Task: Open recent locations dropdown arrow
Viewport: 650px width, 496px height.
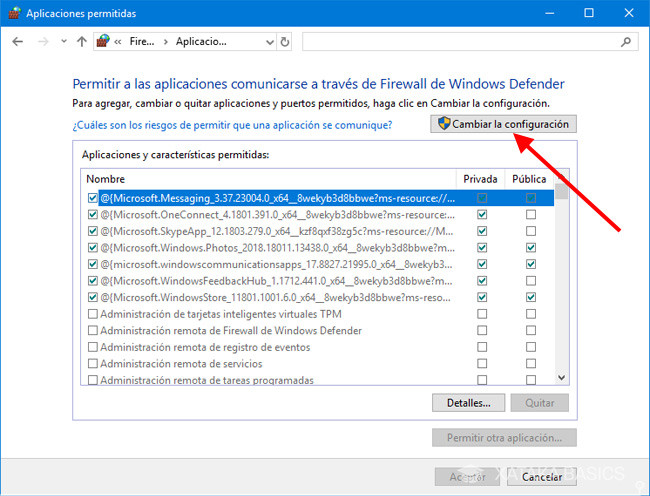Action: [63, 41]
